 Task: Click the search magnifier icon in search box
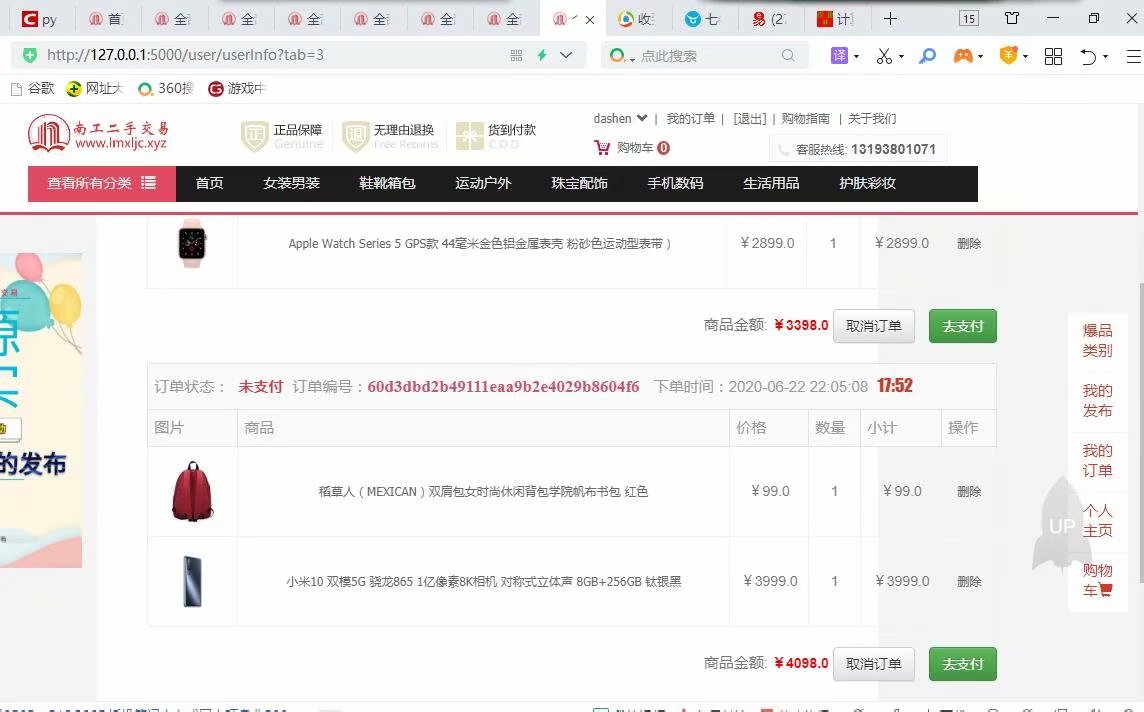(x=788, y=55)
